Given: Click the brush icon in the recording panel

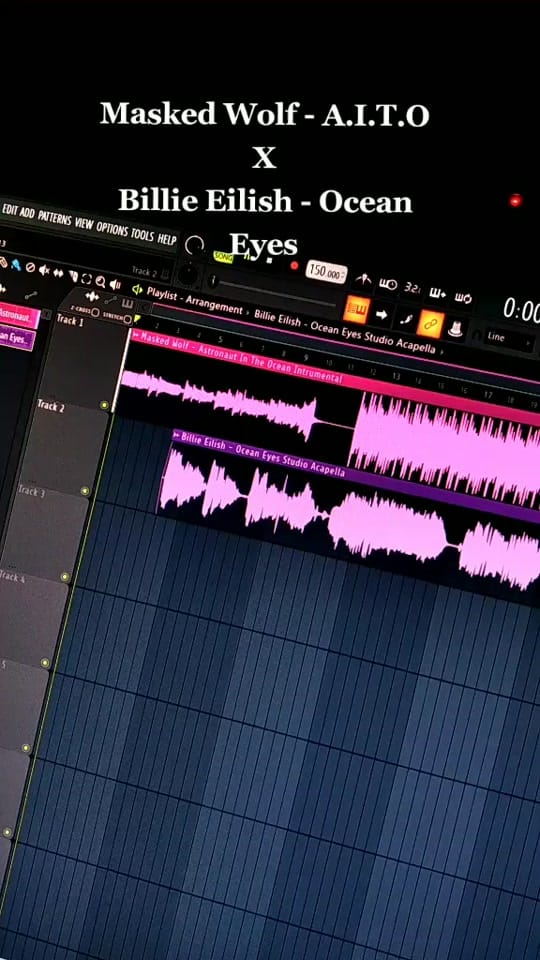Looking at the screenshot, I should (406, 320).
